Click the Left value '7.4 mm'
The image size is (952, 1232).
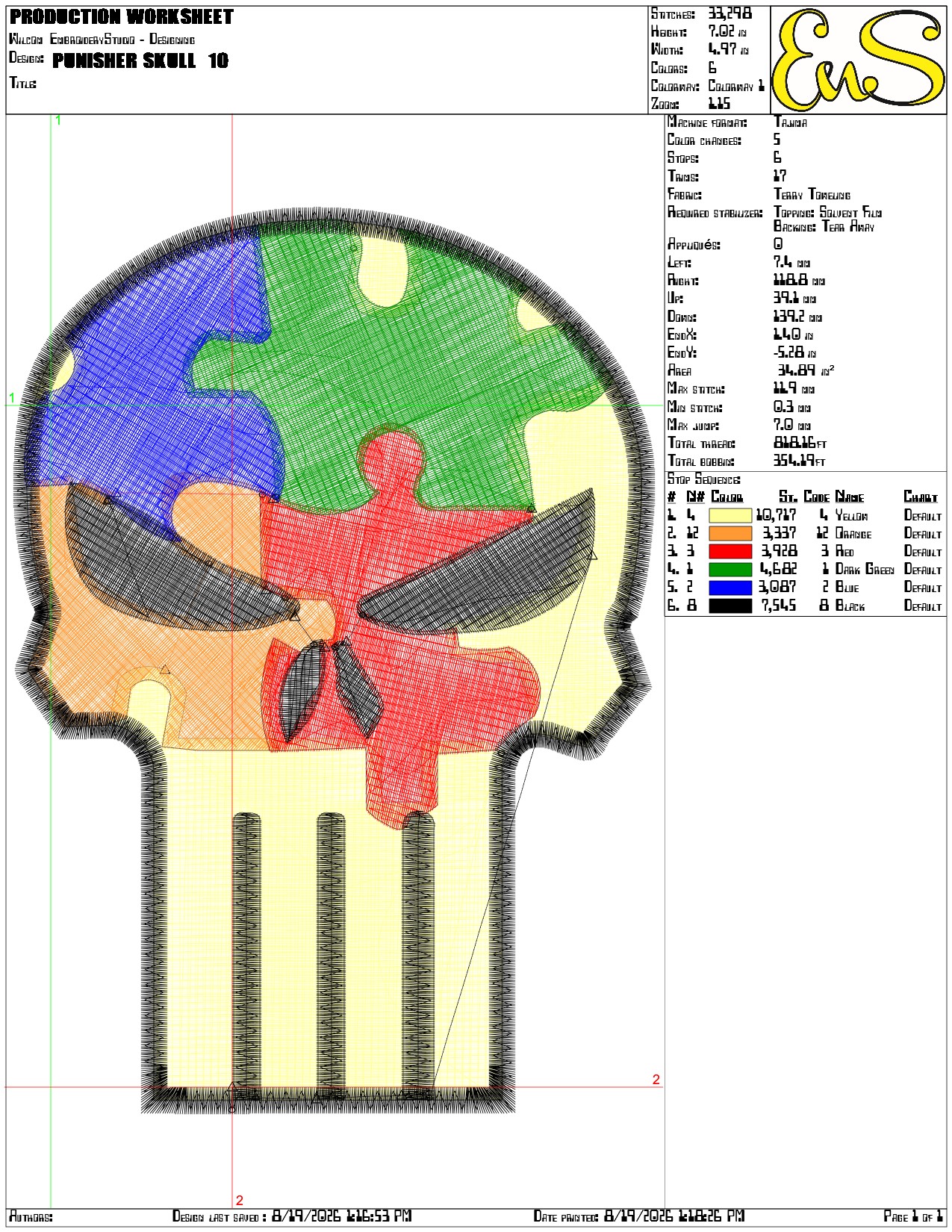click(791, 263)
